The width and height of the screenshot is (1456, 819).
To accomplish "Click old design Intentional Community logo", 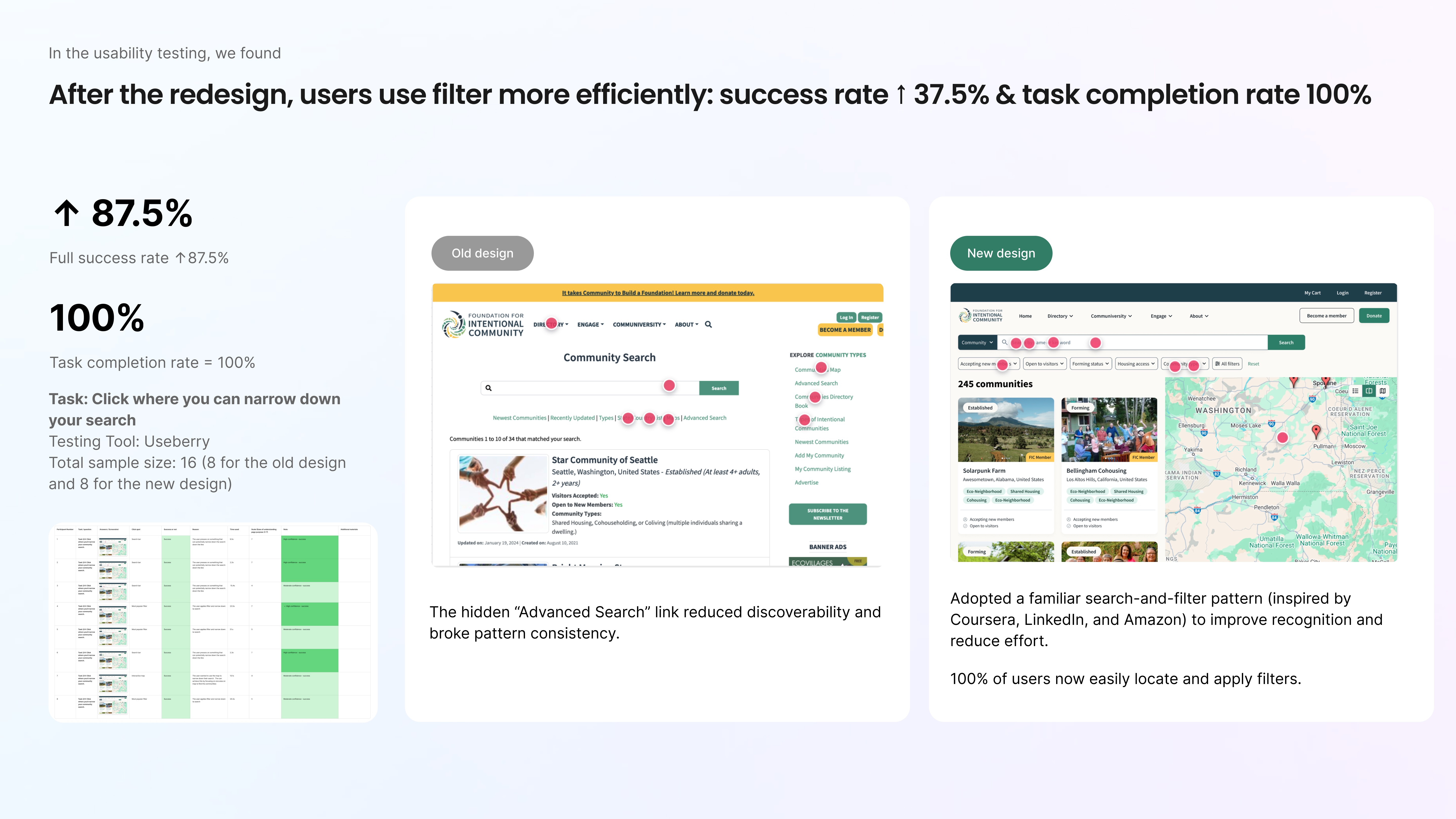I will coord(483,324).
